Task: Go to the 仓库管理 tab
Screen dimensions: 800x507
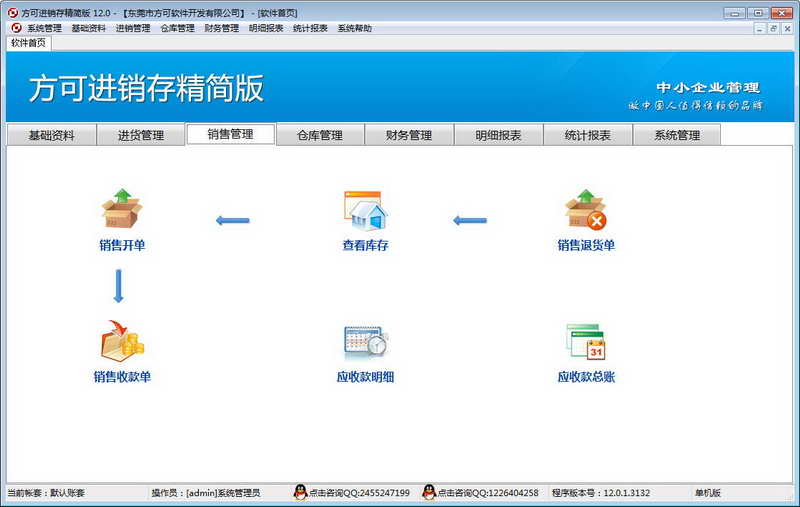Action: point(320,136)
